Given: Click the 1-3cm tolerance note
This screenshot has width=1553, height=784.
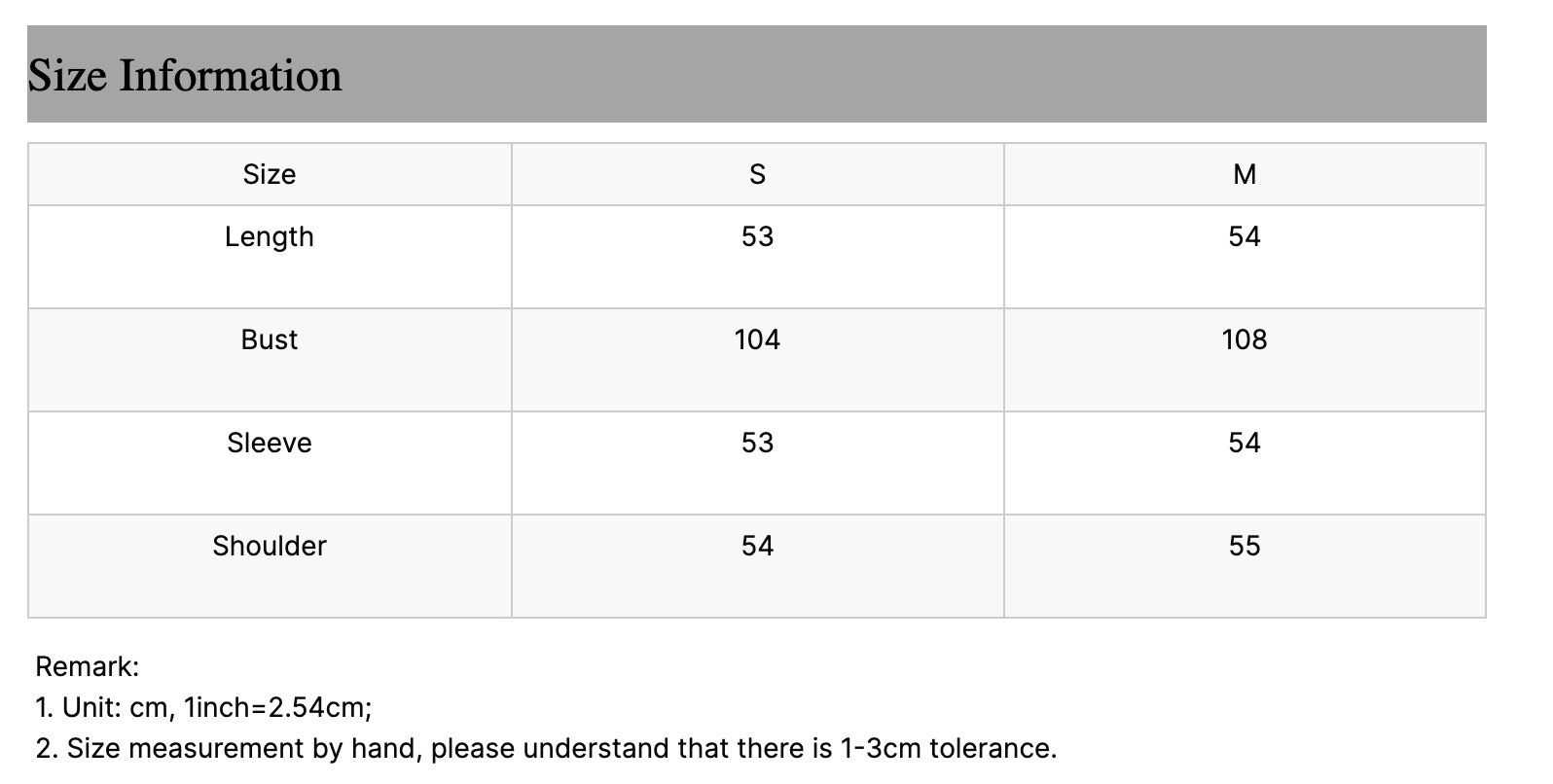Looking at the screenshot, I should pos(546,748).
